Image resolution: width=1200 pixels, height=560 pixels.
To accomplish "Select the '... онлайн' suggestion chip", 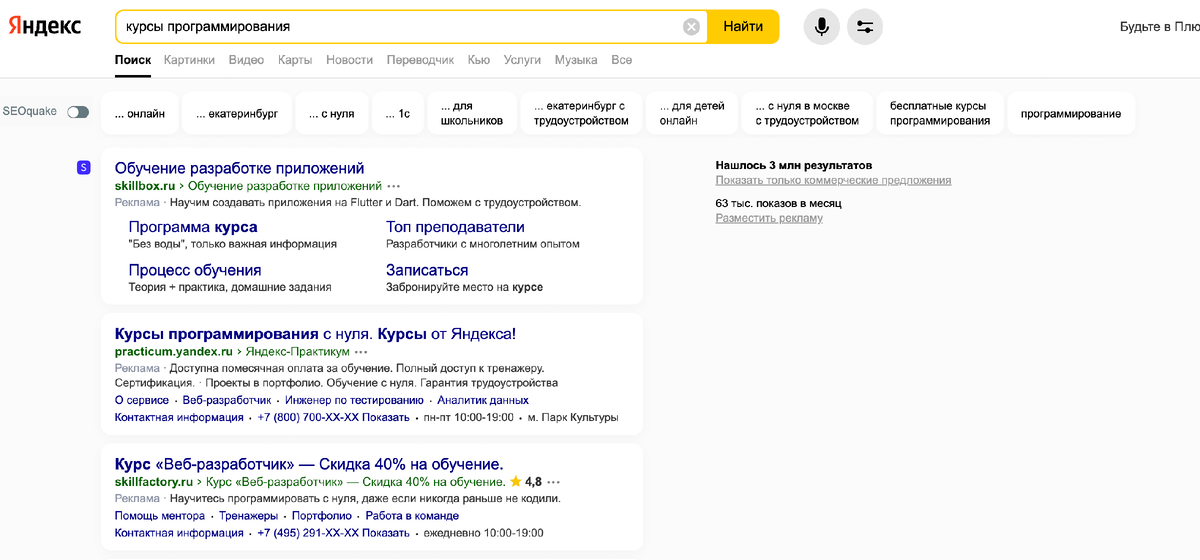I will 140,113.
